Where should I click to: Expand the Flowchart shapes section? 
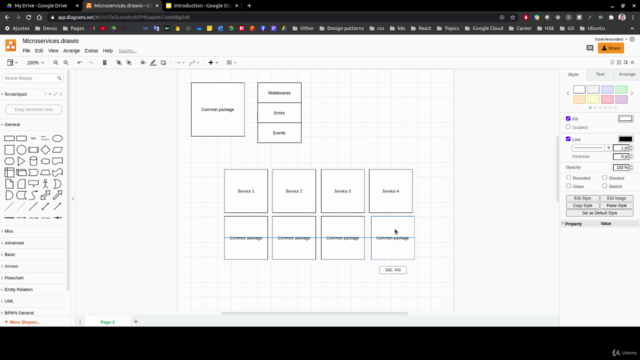pos(14,278)
